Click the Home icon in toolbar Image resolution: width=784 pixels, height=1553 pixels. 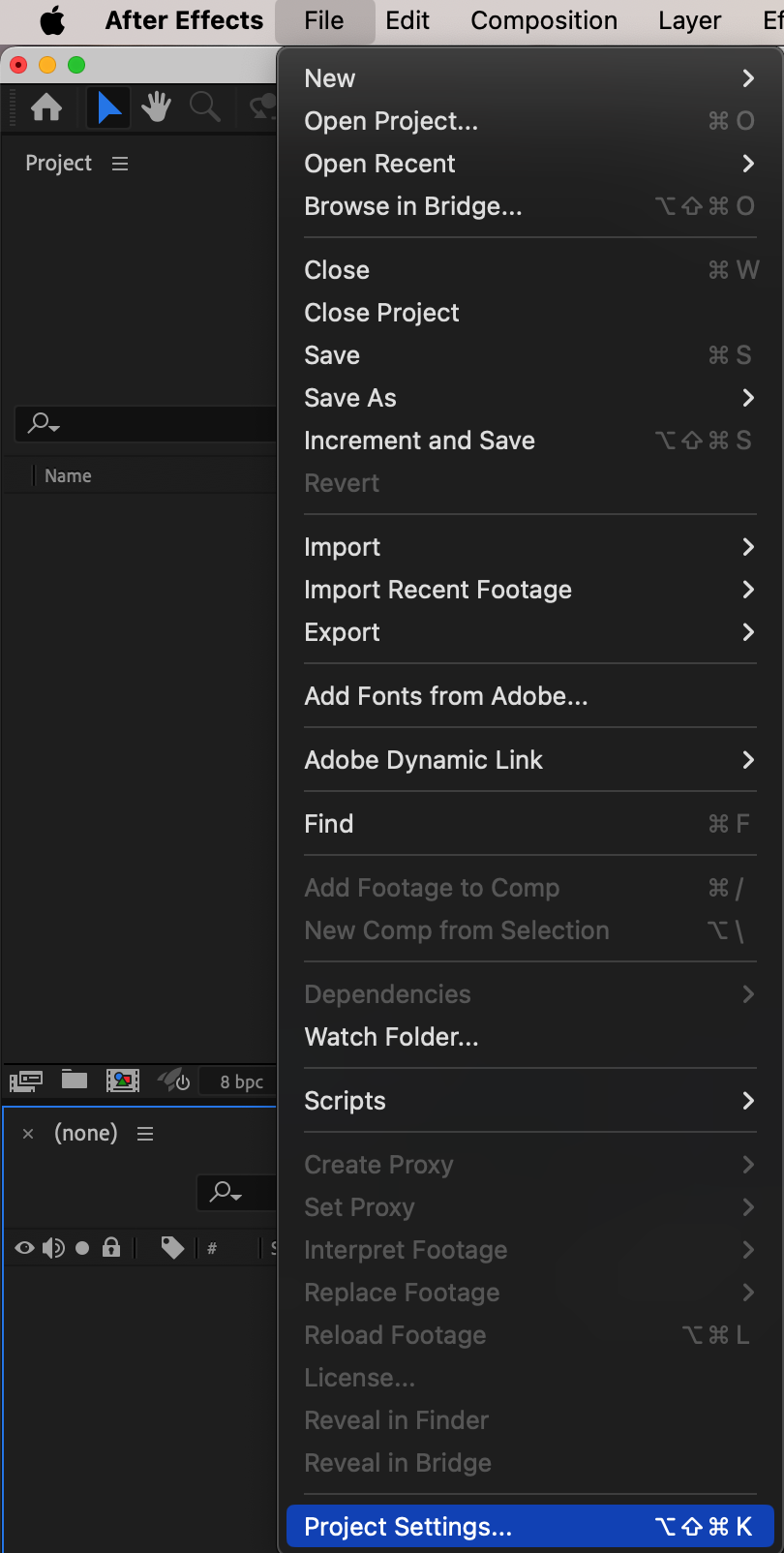coord(46,107)
